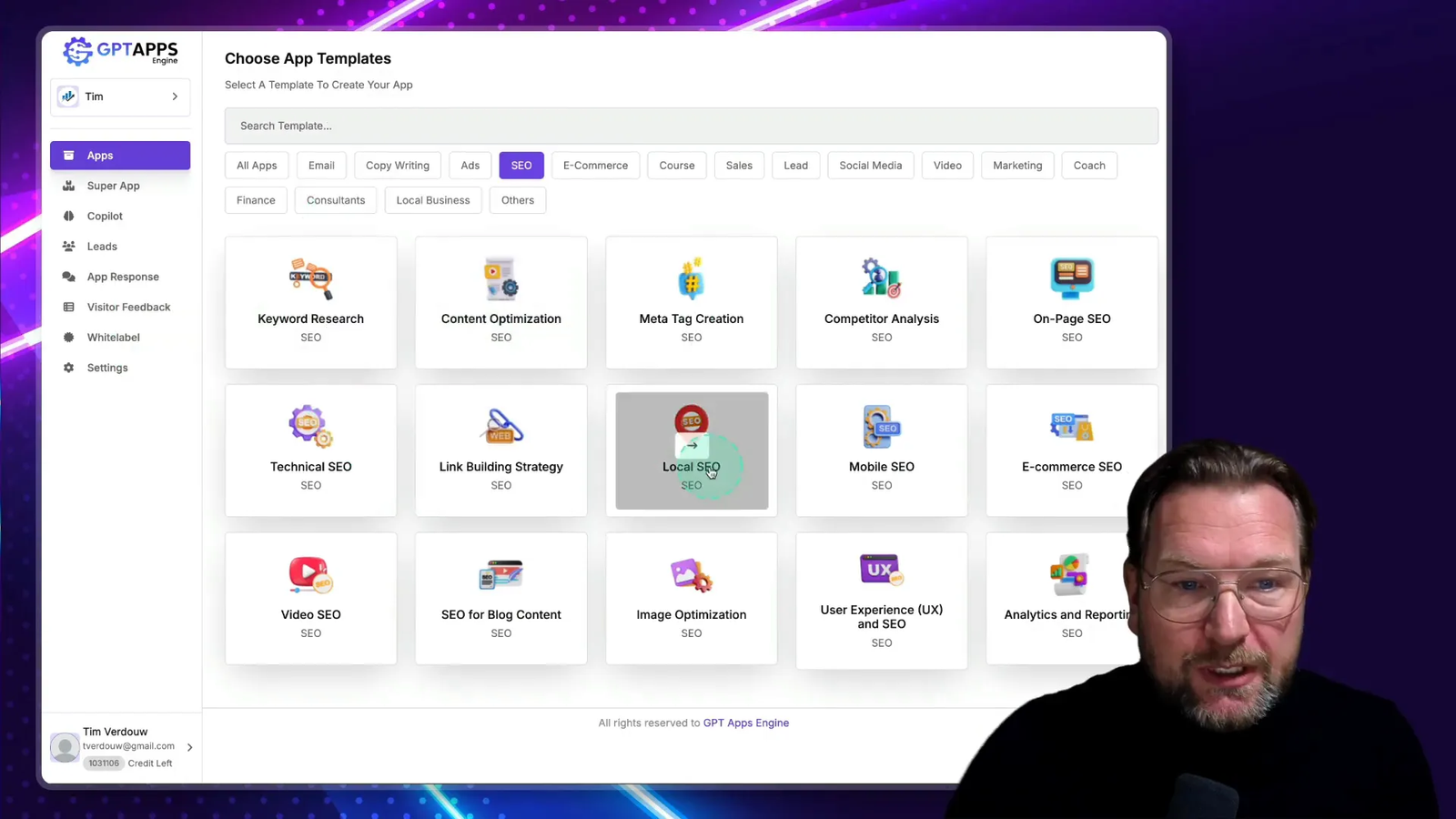
Task: Open the Leads sidebar menu item
Action: [120, 247]
